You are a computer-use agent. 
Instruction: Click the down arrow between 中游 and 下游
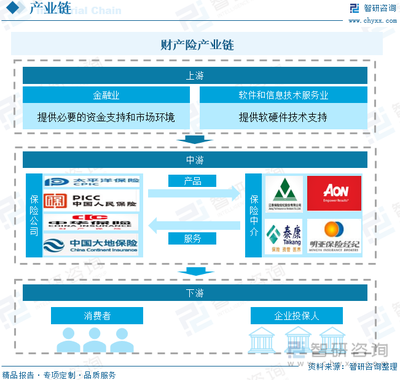pos(195,272)
